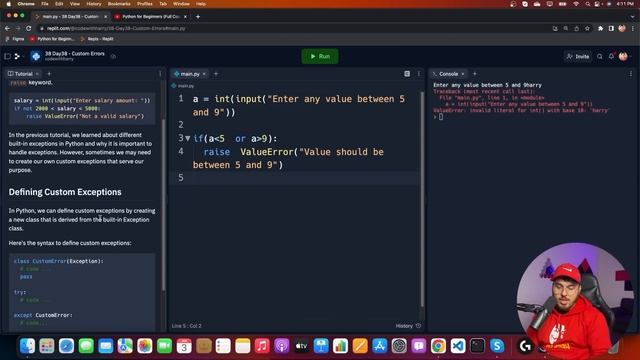Close the Tutorial tab

tap(38, 74)
